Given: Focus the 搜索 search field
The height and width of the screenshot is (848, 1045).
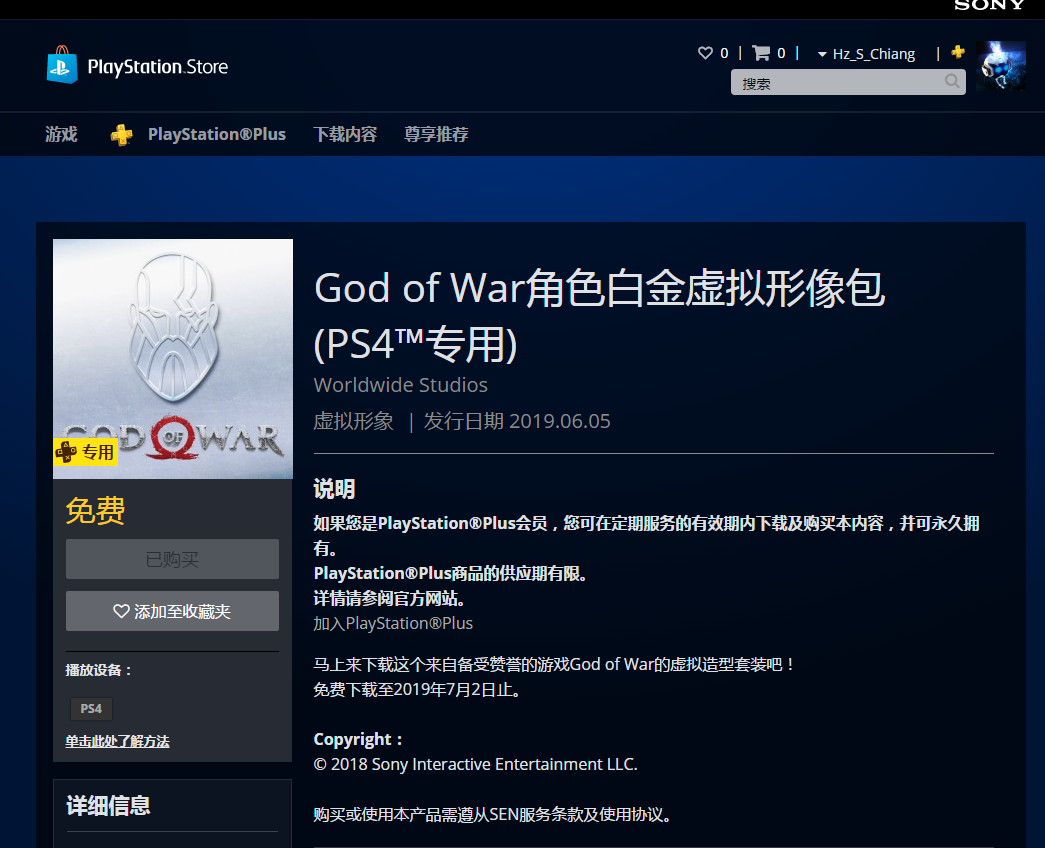Looking at the screenshot, I should (x=848, y=82).
